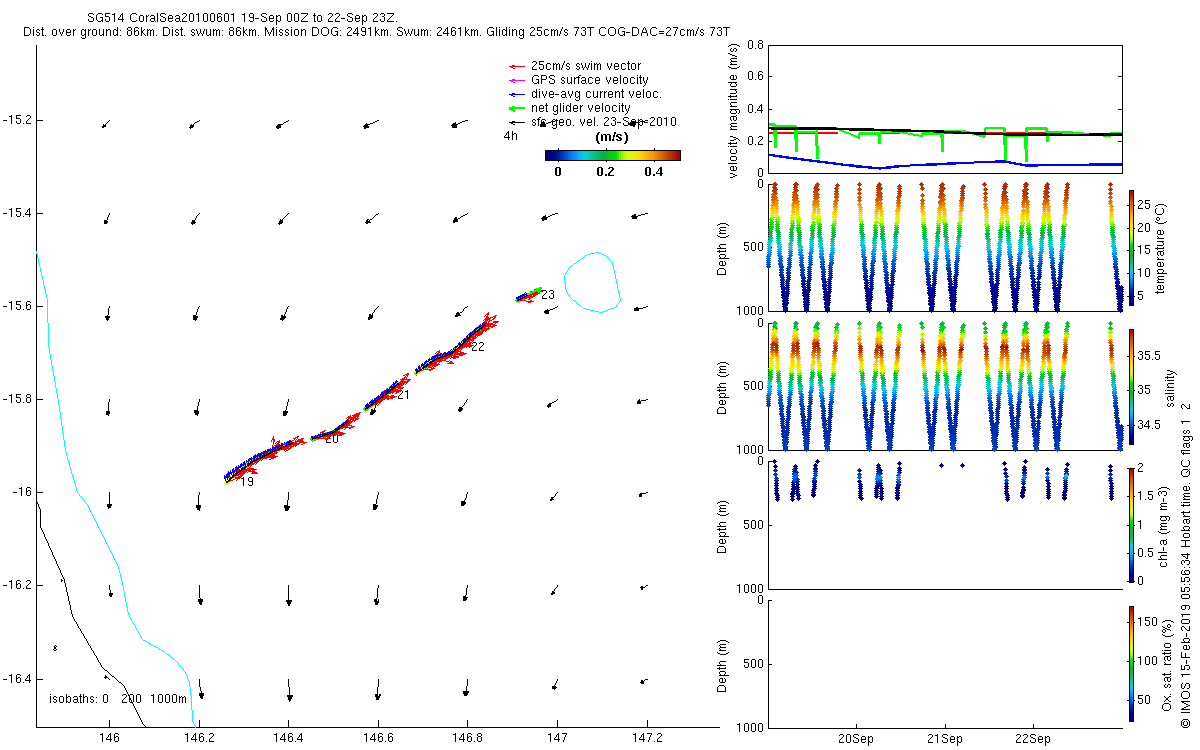Click the 25 tick on the temperature colorbar
Viewport: 1200px width, 750px height.
click(1143, 205)
